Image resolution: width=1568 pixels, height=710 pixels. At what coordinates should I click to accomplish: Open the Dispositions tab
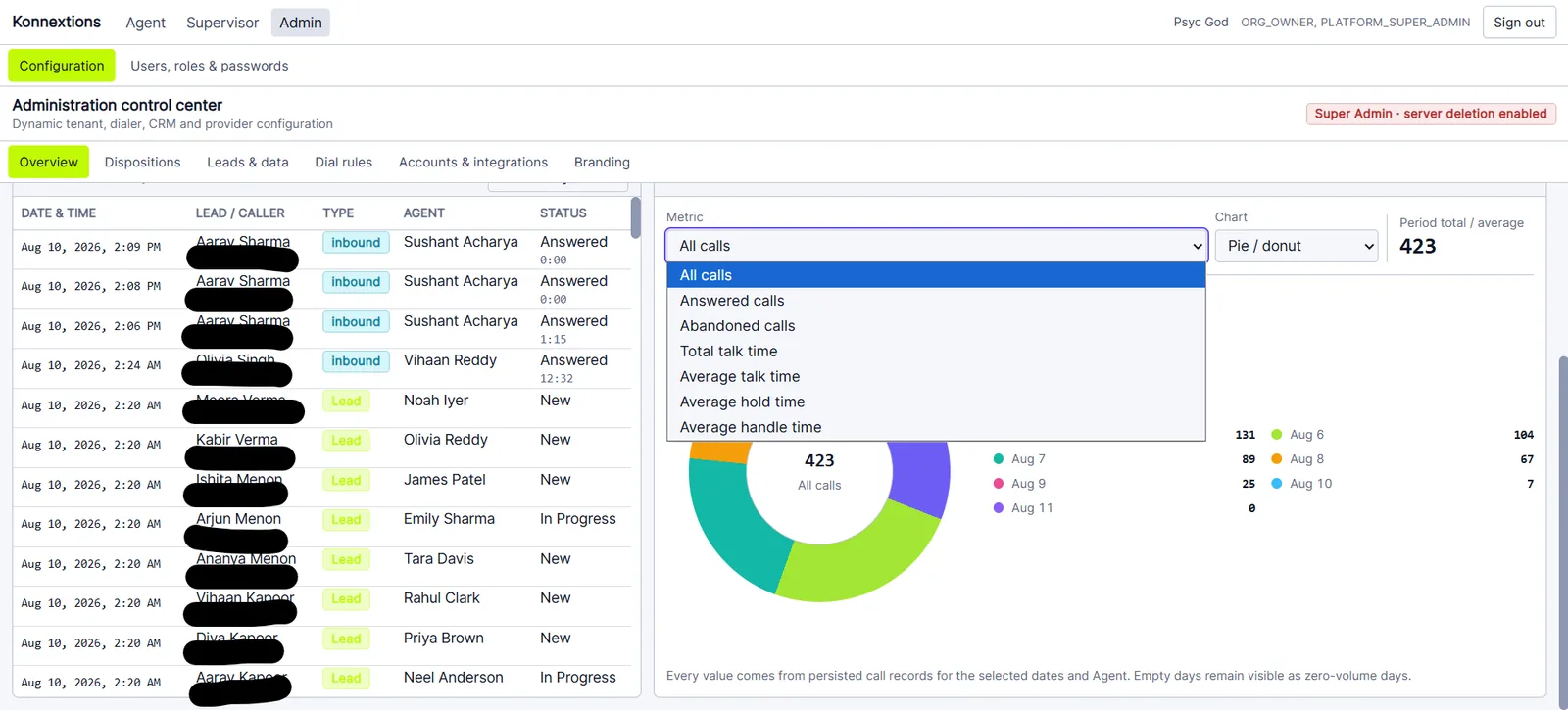click(143, 162)
